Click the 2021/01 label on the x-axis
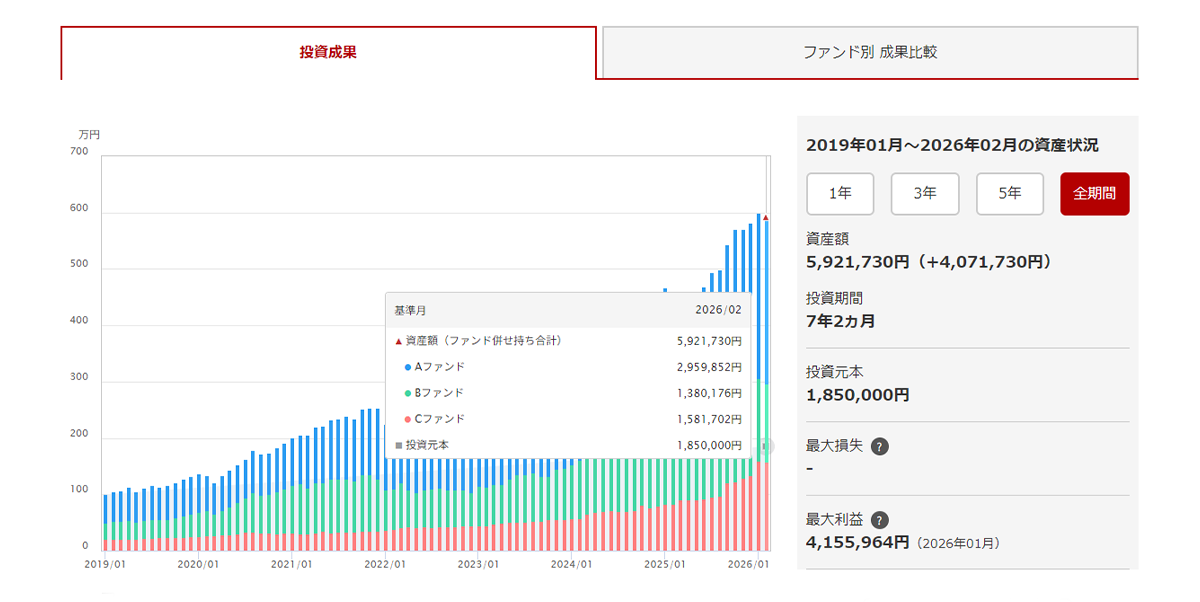The width and height of the screenshot is (1200, 602). 292,564
